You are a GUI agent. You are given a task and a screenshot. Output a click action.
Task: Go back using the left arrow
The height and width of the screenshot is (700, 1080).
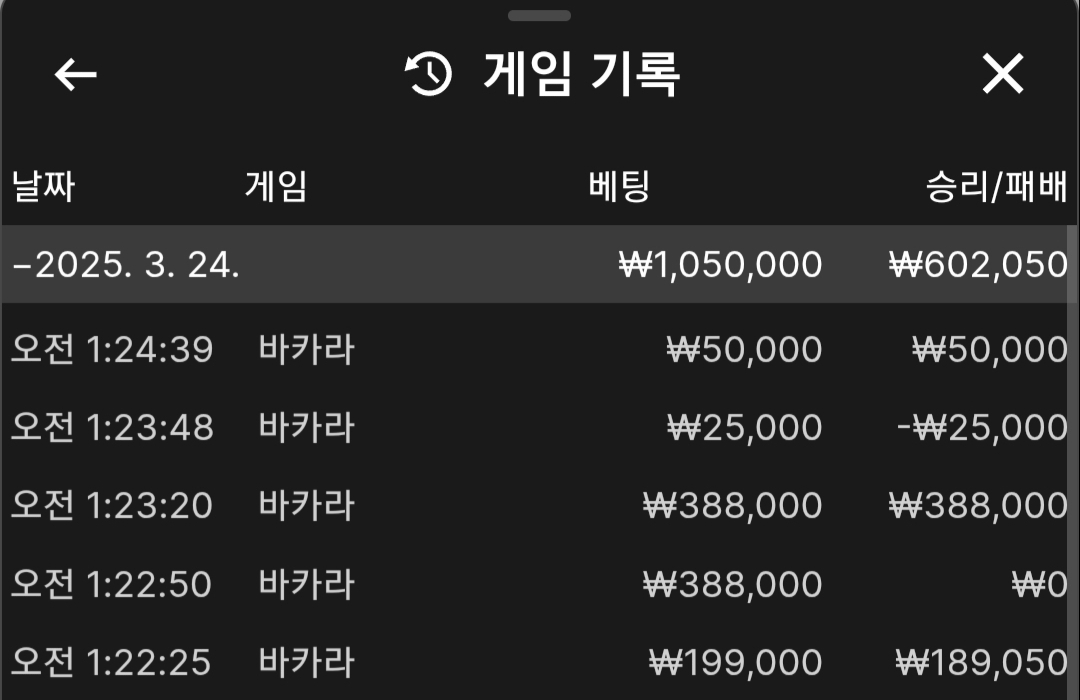[x=75, y=74]
